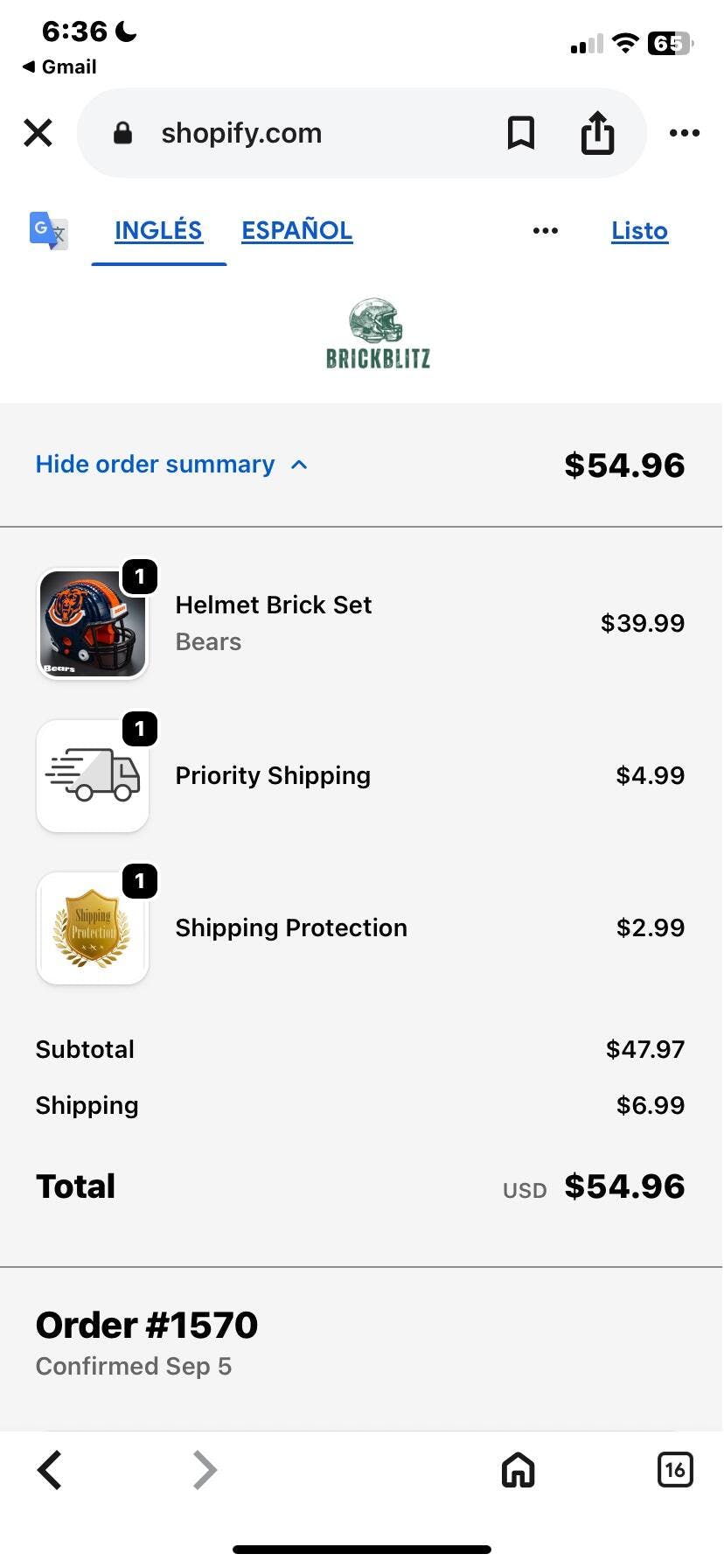This screenshot has height=1568, width=724.
Task: Switch translation to ESPAÑOL tab
Action: point(296,231)
